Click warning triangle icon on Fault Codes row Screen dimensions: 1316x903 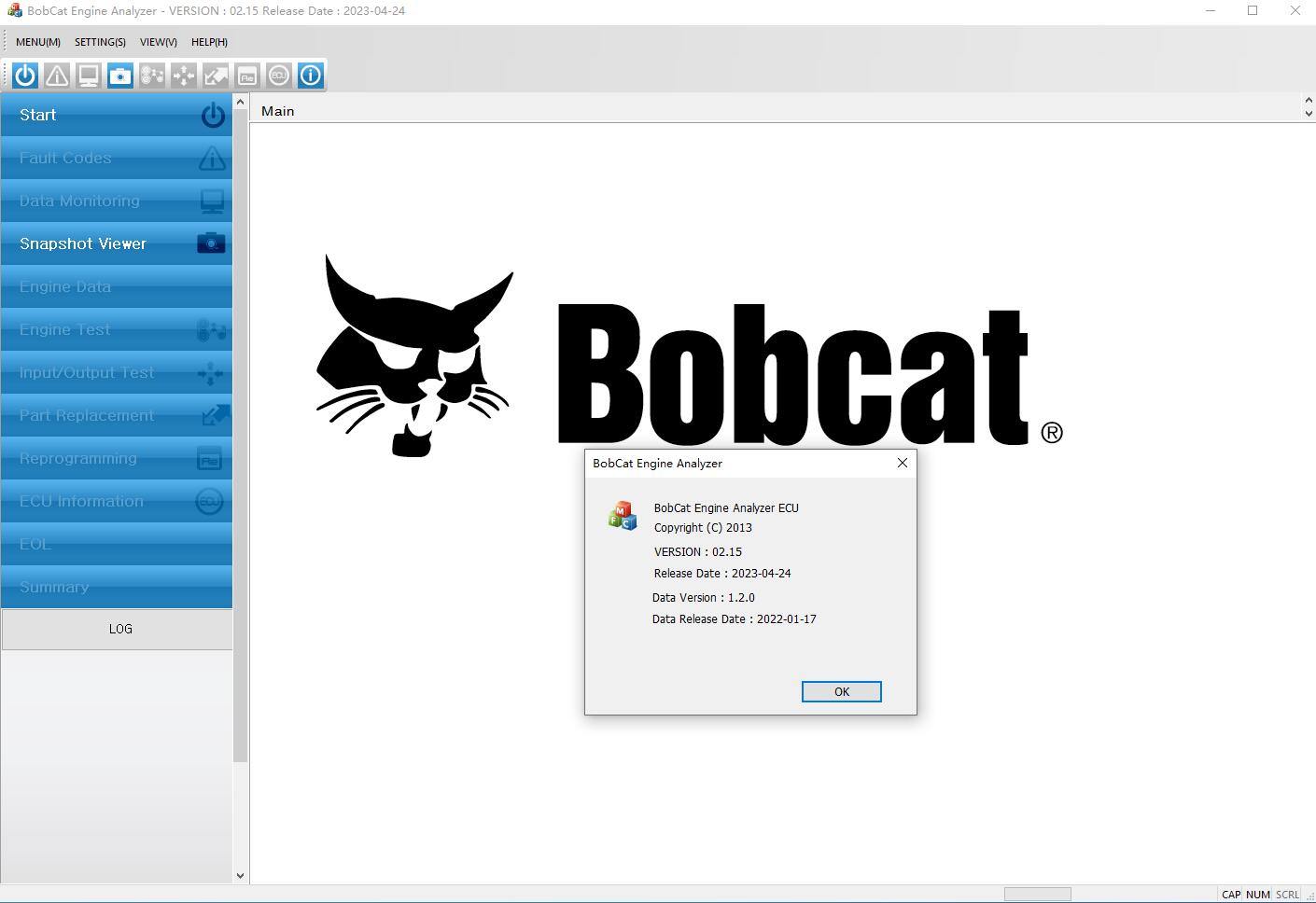point(212,158)
